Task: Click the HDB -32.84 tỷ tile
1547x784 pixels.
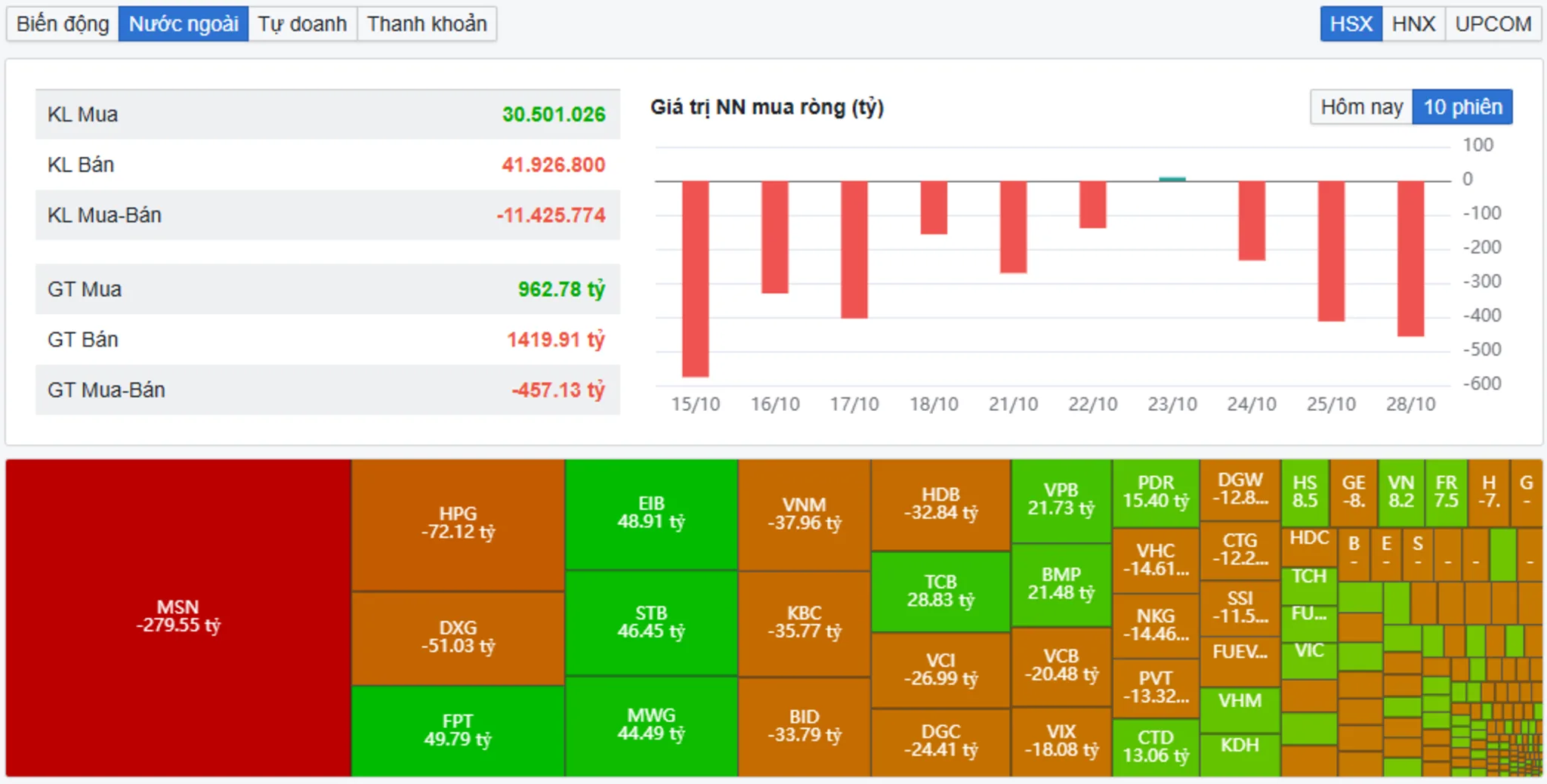Action: click(940, 505)
